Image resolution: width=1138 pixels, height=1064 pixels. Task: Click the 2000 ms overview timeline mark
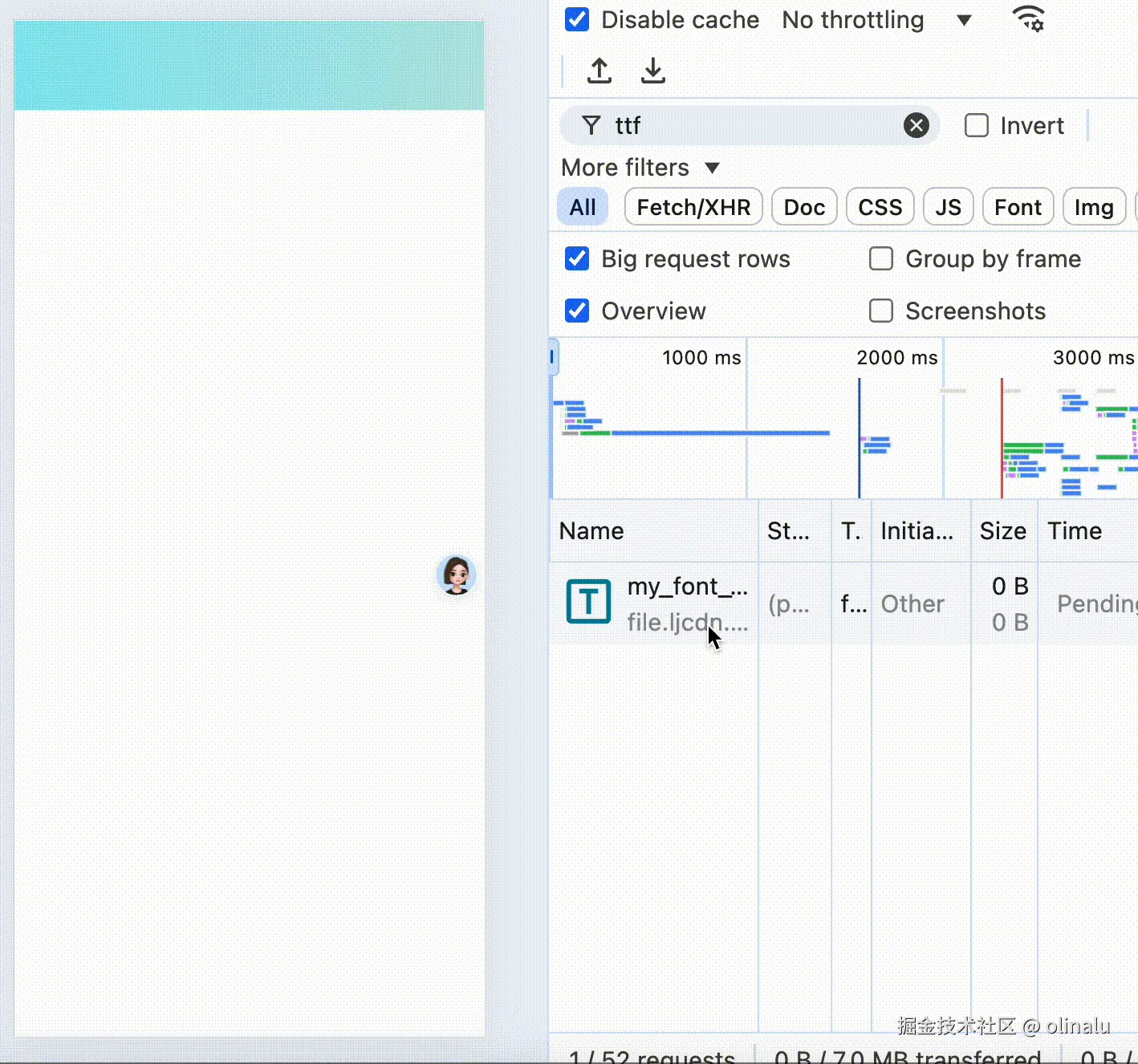[x=897, y=358]
